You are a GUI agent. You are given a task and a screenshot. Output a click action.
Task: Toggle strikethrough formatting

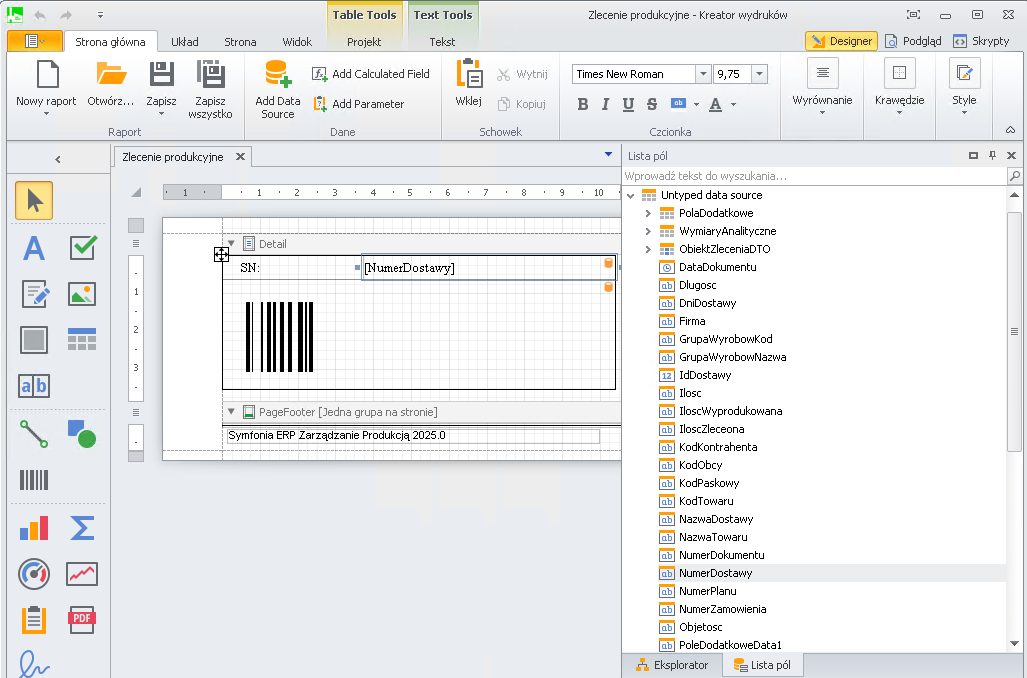(x=652, y=104)
